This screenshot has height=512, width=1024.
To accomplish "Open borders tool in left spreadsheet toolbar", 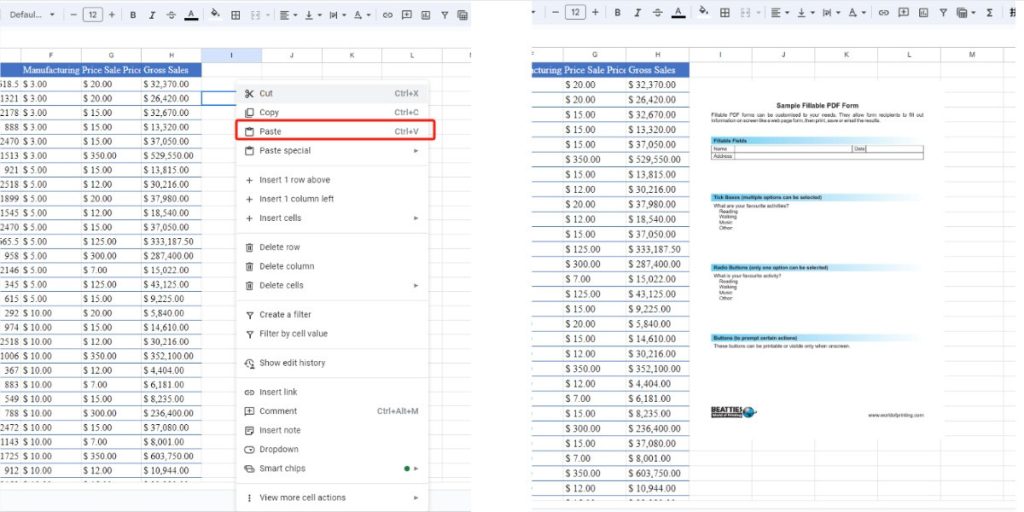I will 236,14.
